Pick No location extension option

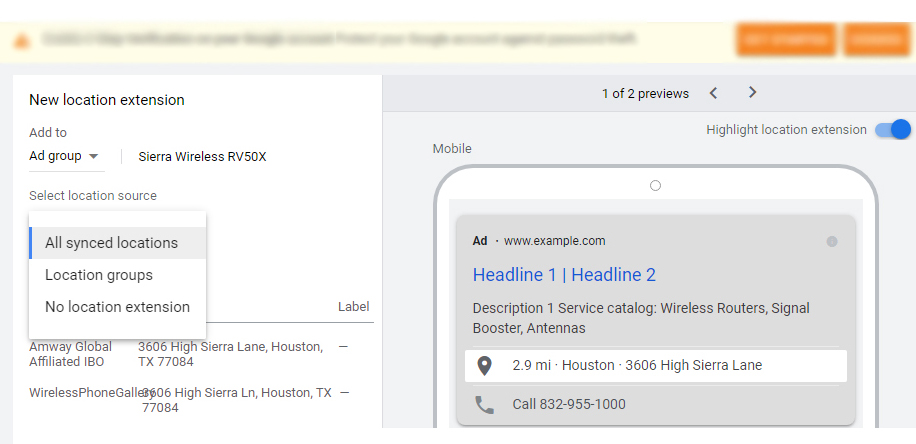click(x=117, y=307)
